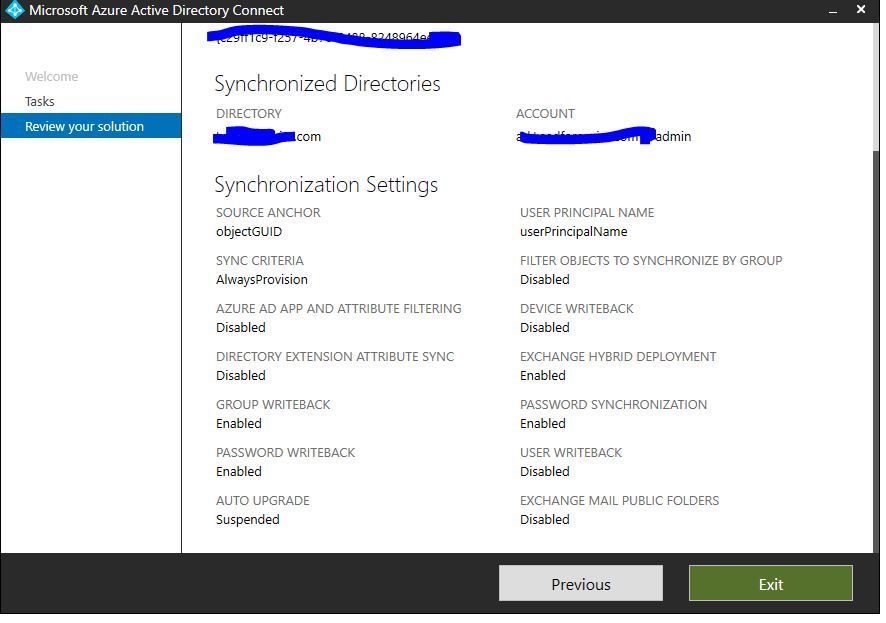Click Enabled under Exchange Hybrid Deployment
The width and height of the screenshot is (886, 623).
[542, 376]
